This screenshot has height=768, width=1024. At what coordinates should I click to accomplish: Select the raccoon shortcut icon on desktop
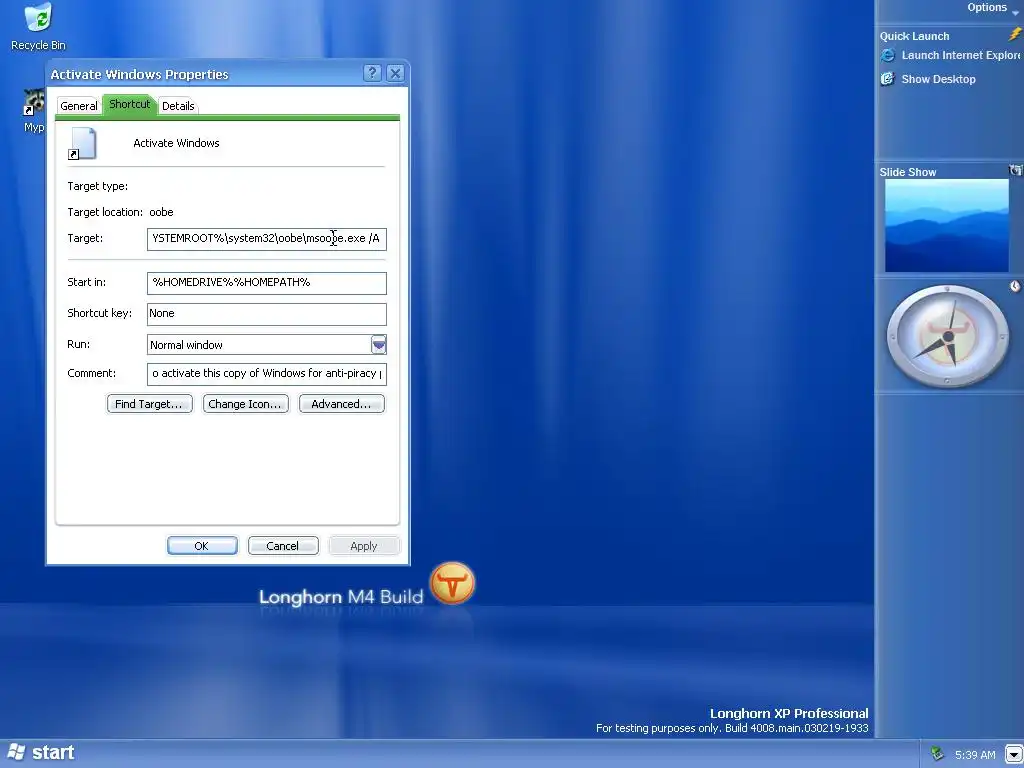(x=34, y=103)
